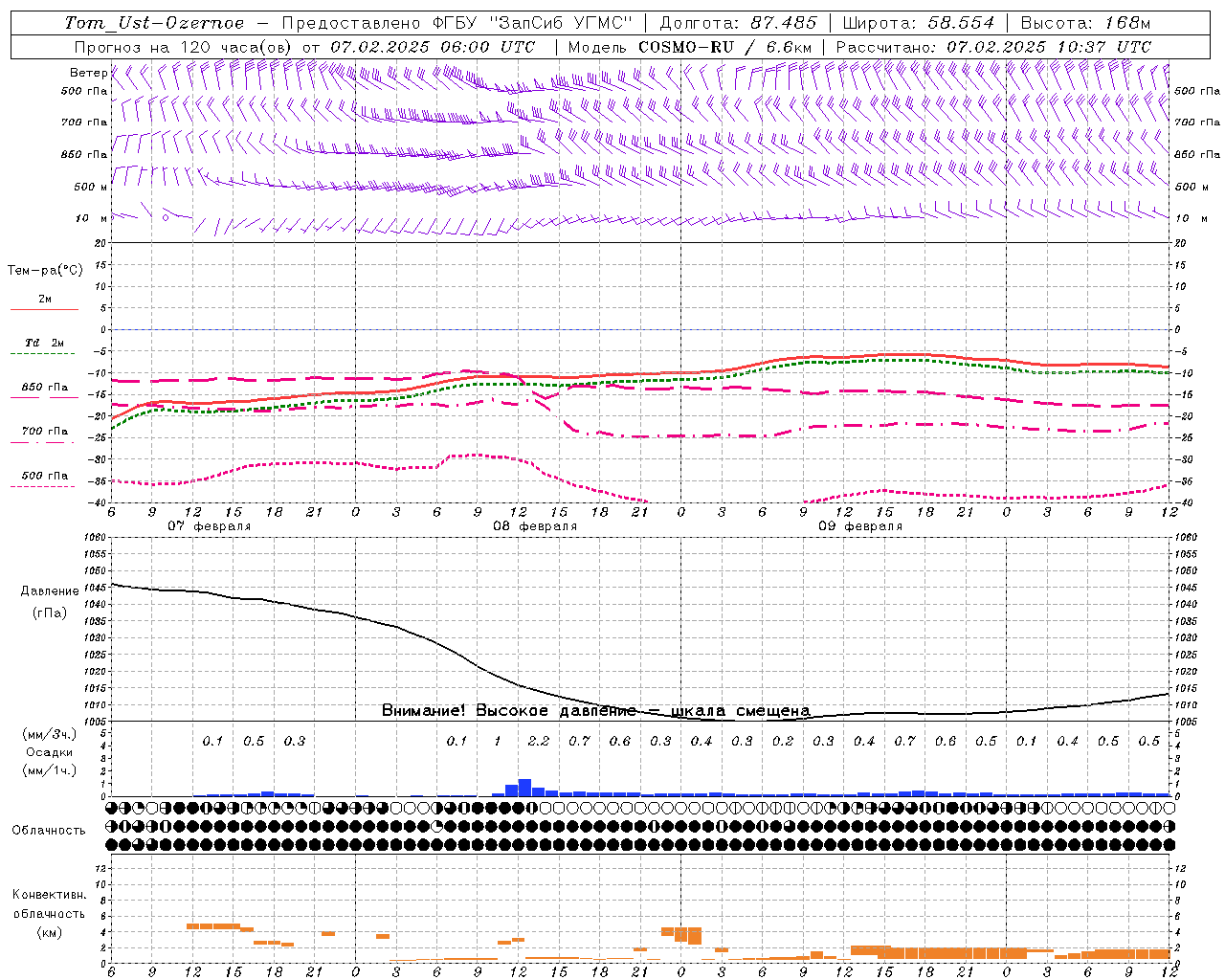The height and width of the screenshot is (980, 1225).
Task: Click the calculation time 07.02.2025 10:37 UTC
Action: coord(1049,46)
